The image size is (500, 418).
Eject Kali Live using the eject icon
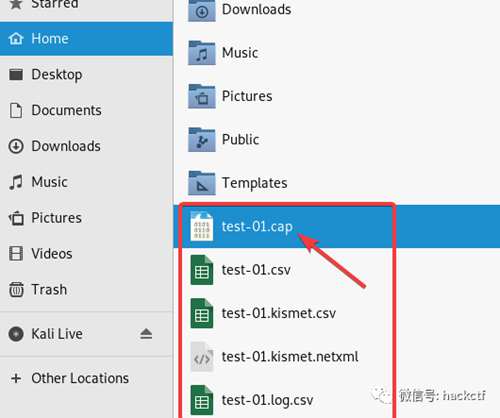pos(146,334)
